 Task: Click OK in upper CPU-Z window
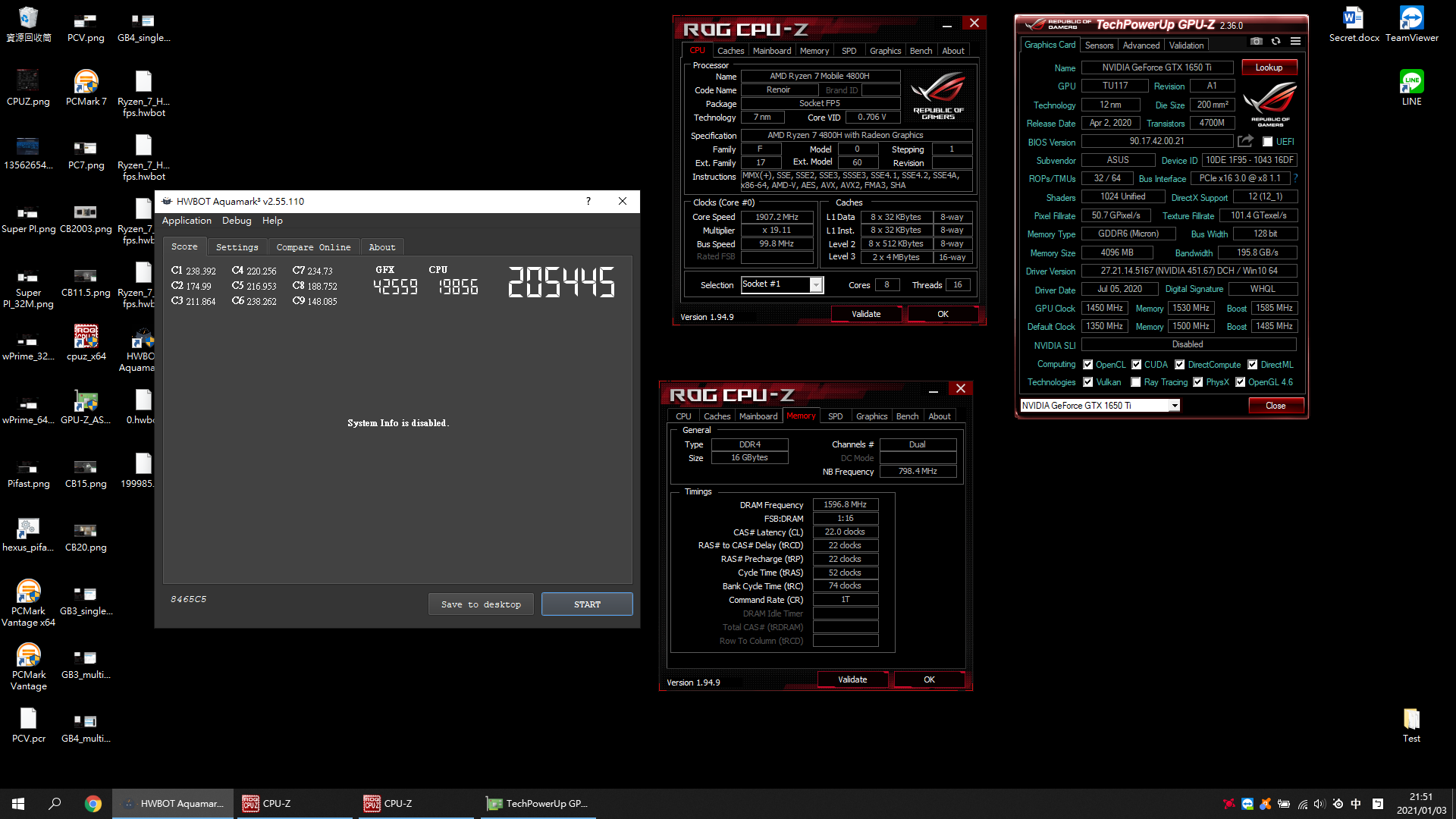point(943,314)
